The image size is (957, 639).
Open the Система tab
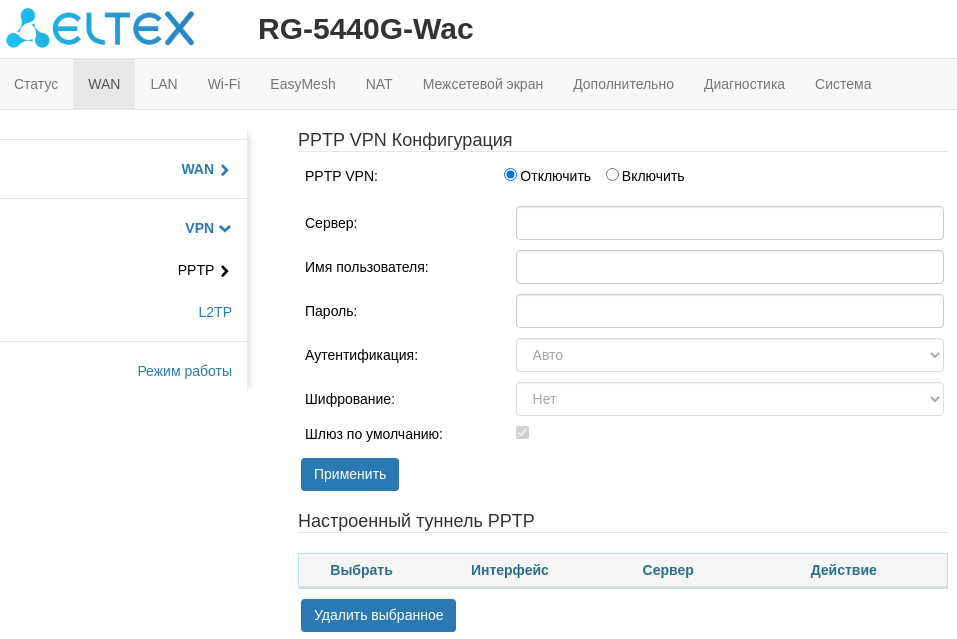(843, 84)
